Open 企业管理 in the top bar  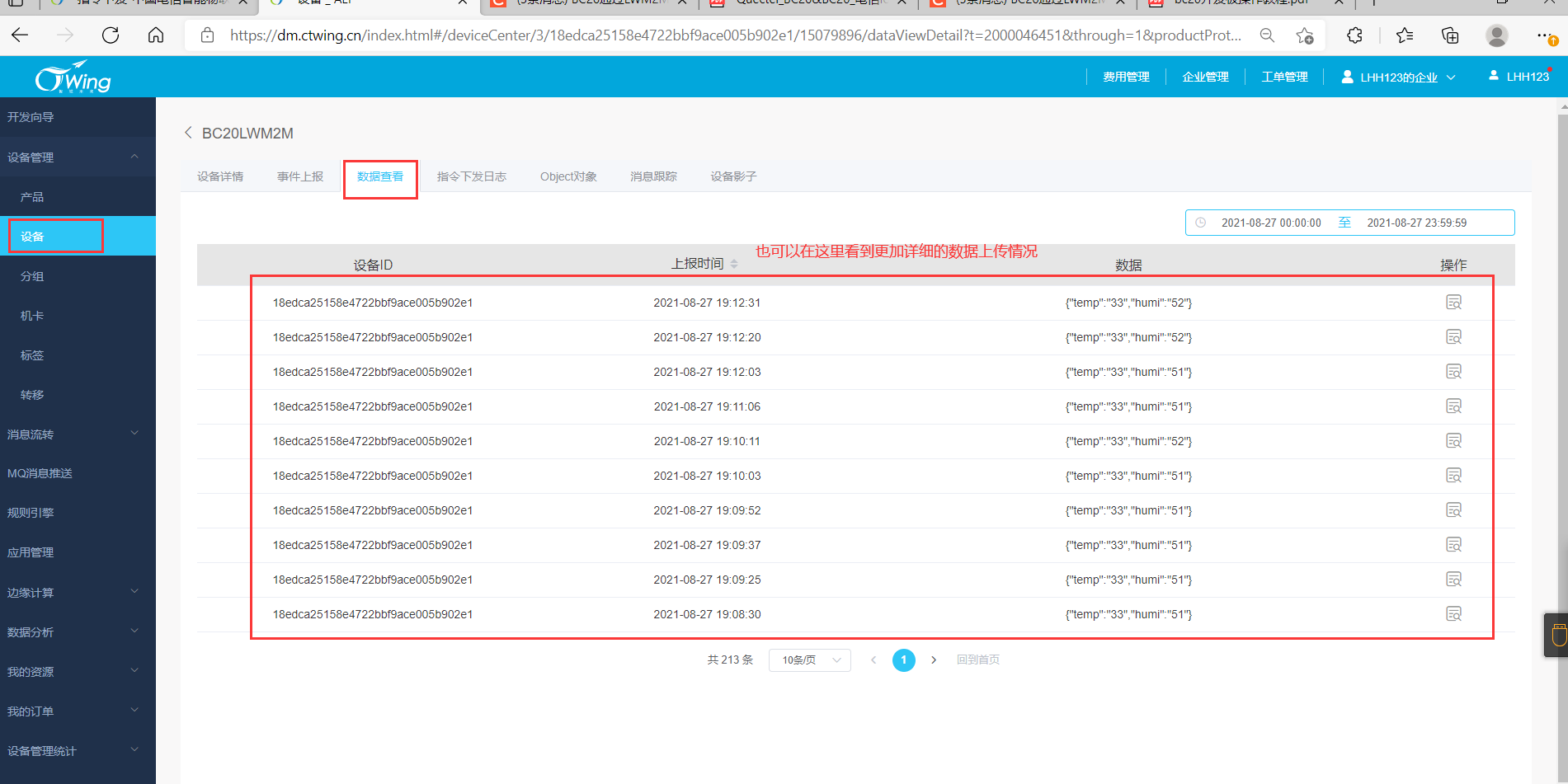point(1205,77)
